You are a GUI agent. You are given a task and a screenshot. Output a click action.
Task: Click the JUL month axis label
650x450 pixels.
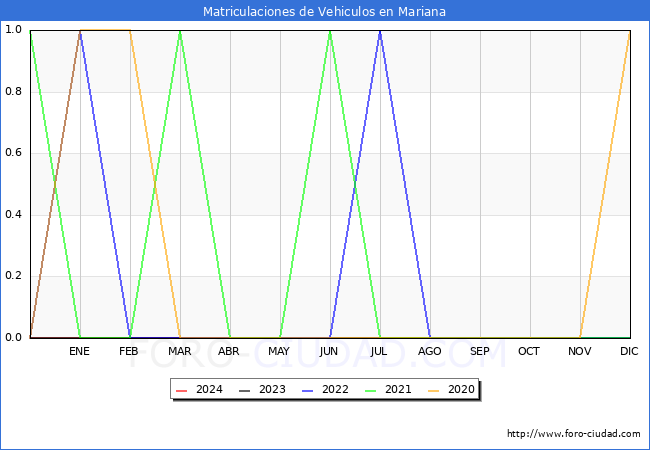(379, 351)
